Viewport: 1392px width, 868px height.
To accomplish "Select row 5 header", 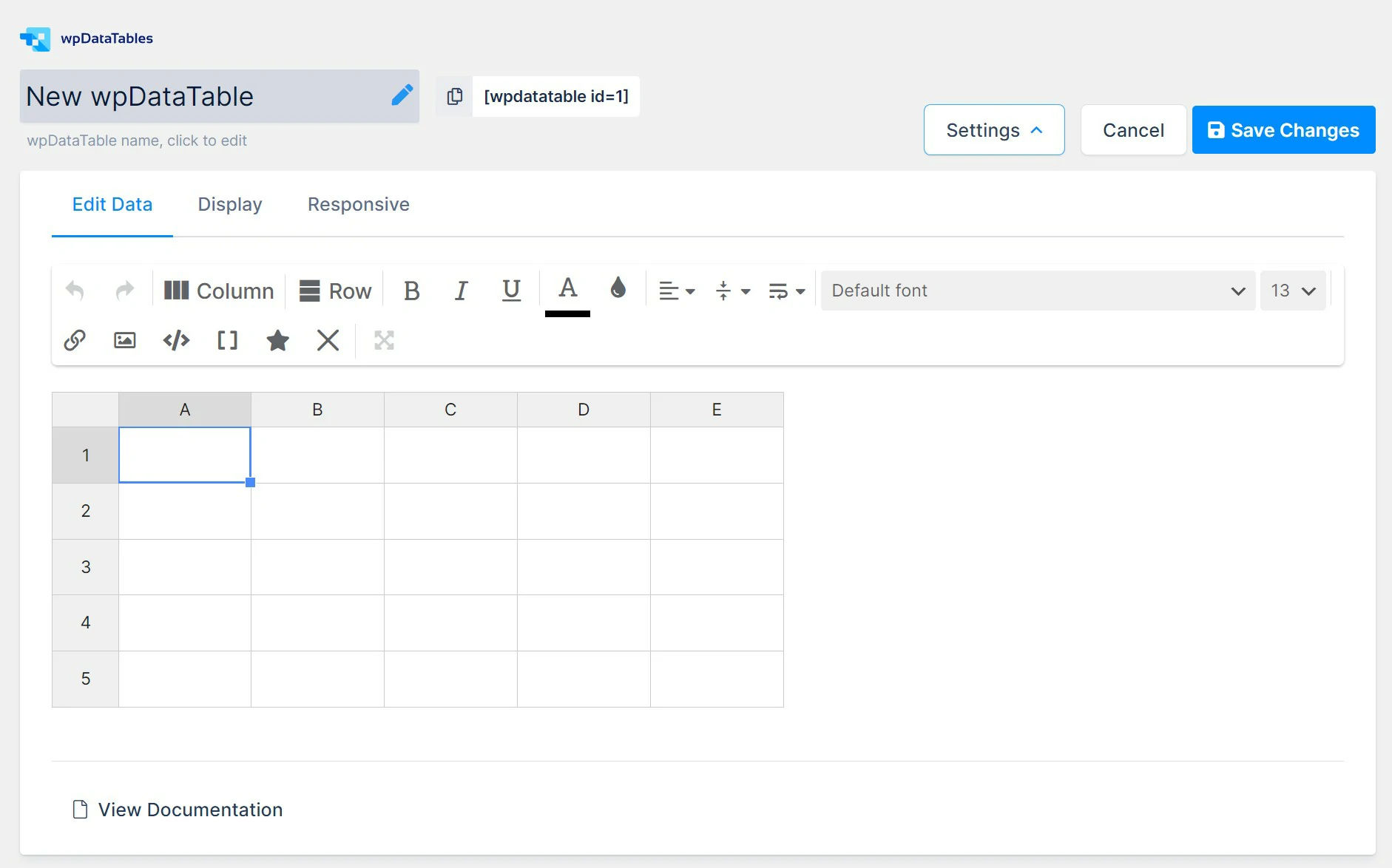I will click(x=86, y=679).
